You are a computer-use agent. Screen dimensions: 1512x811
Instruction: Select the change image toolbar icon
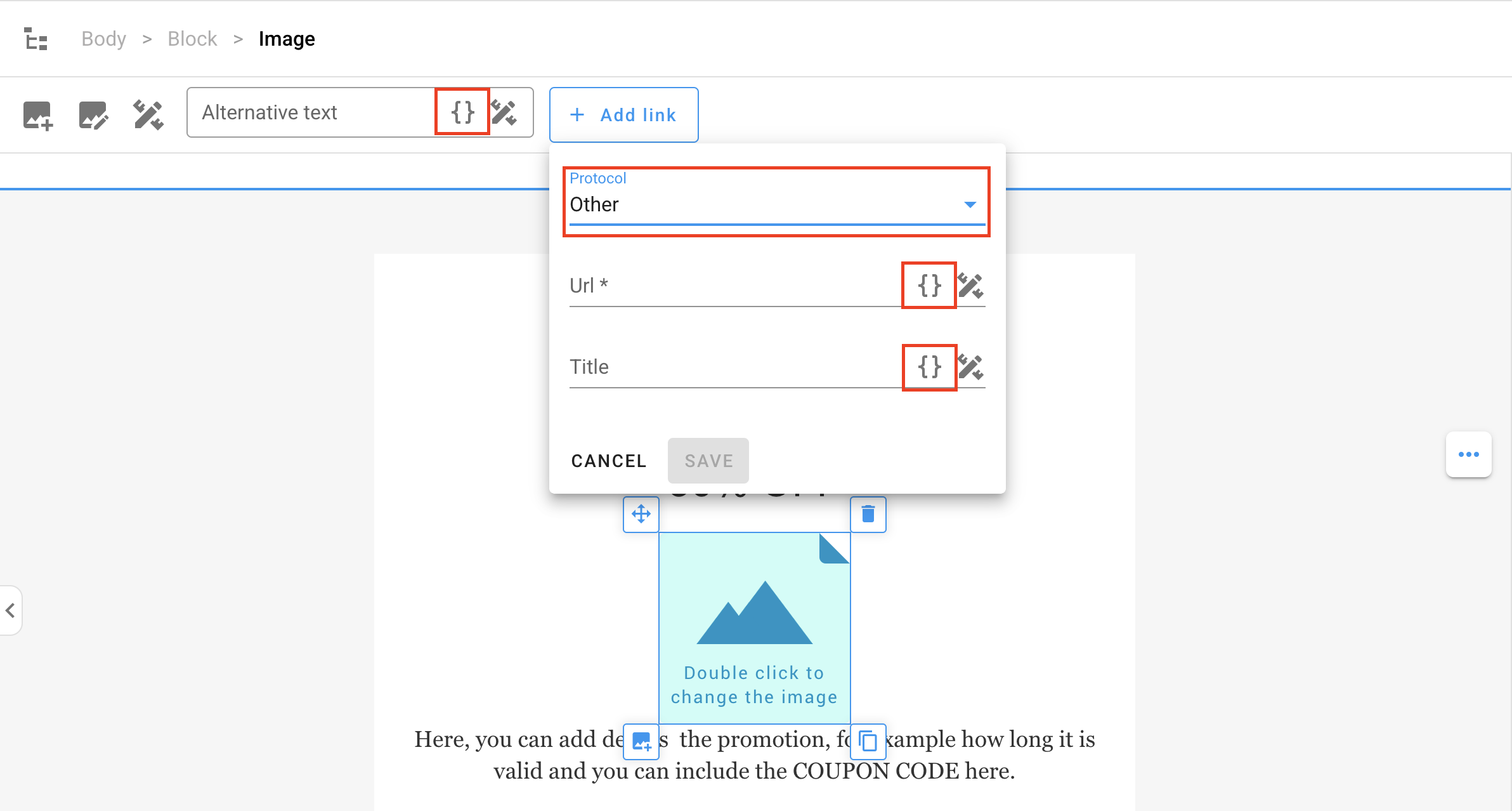37,115
